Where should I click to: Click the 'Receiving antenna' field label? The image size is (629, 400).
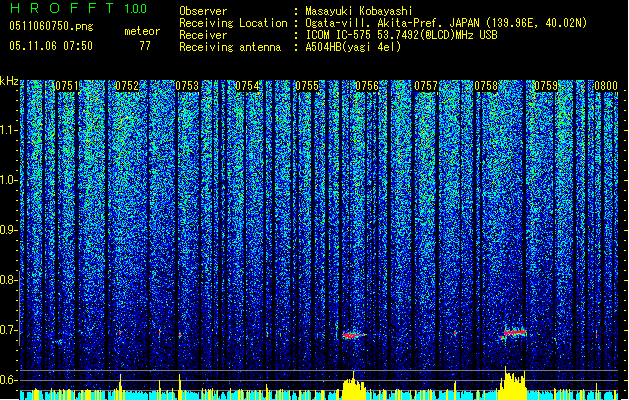[230, 47]
